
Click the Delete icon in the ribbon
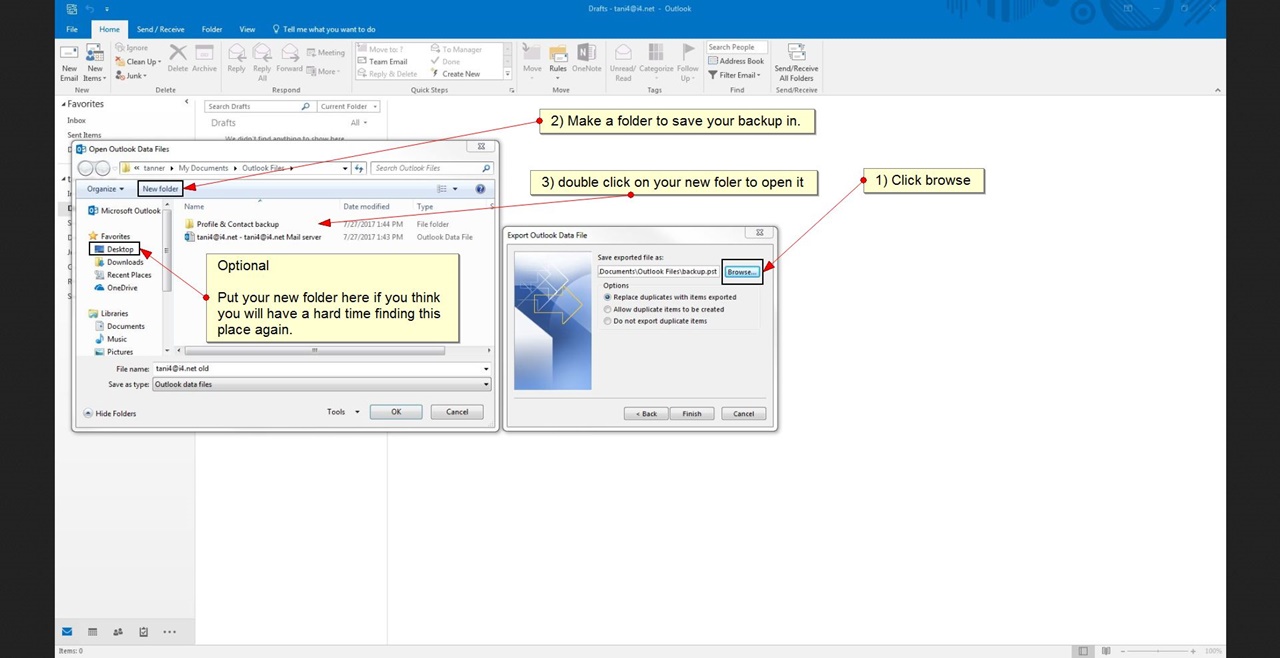[178, 58]
